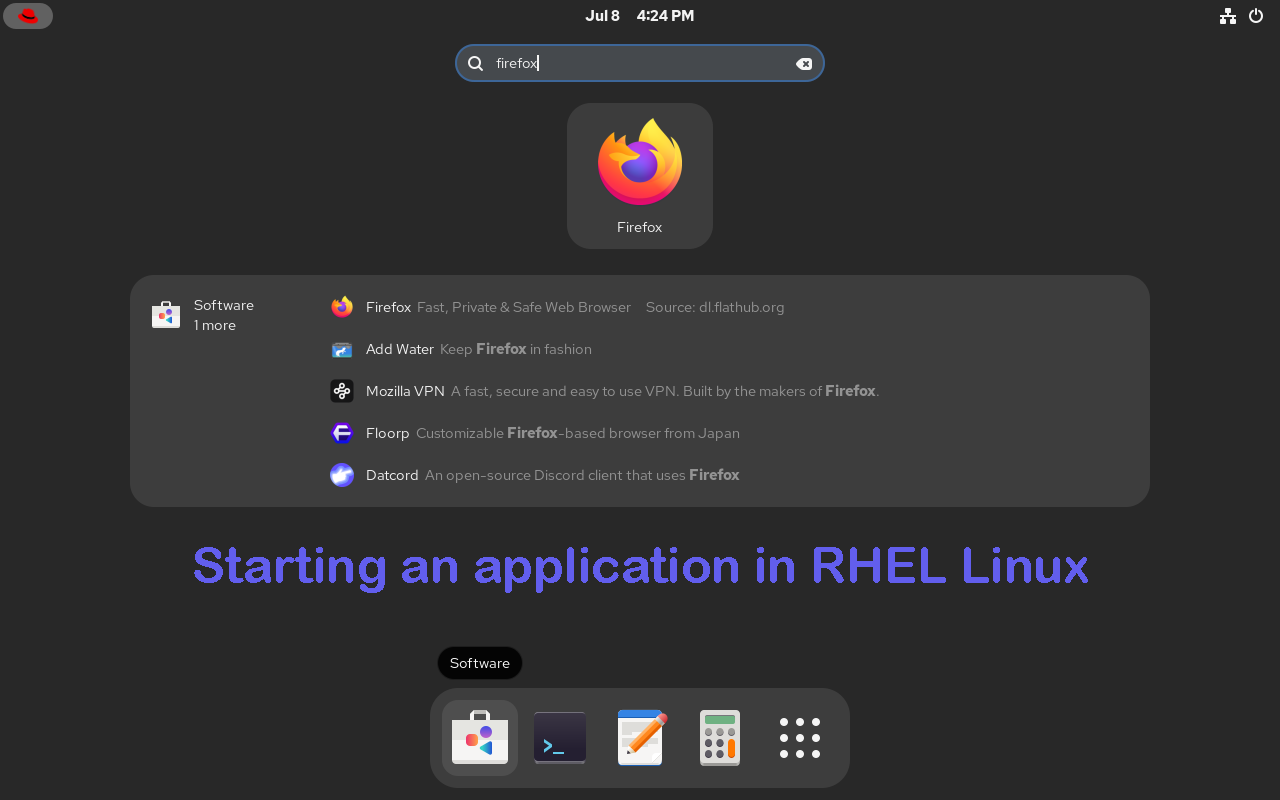Open Software from the dock
The image size is (1280, 800).
480,738
